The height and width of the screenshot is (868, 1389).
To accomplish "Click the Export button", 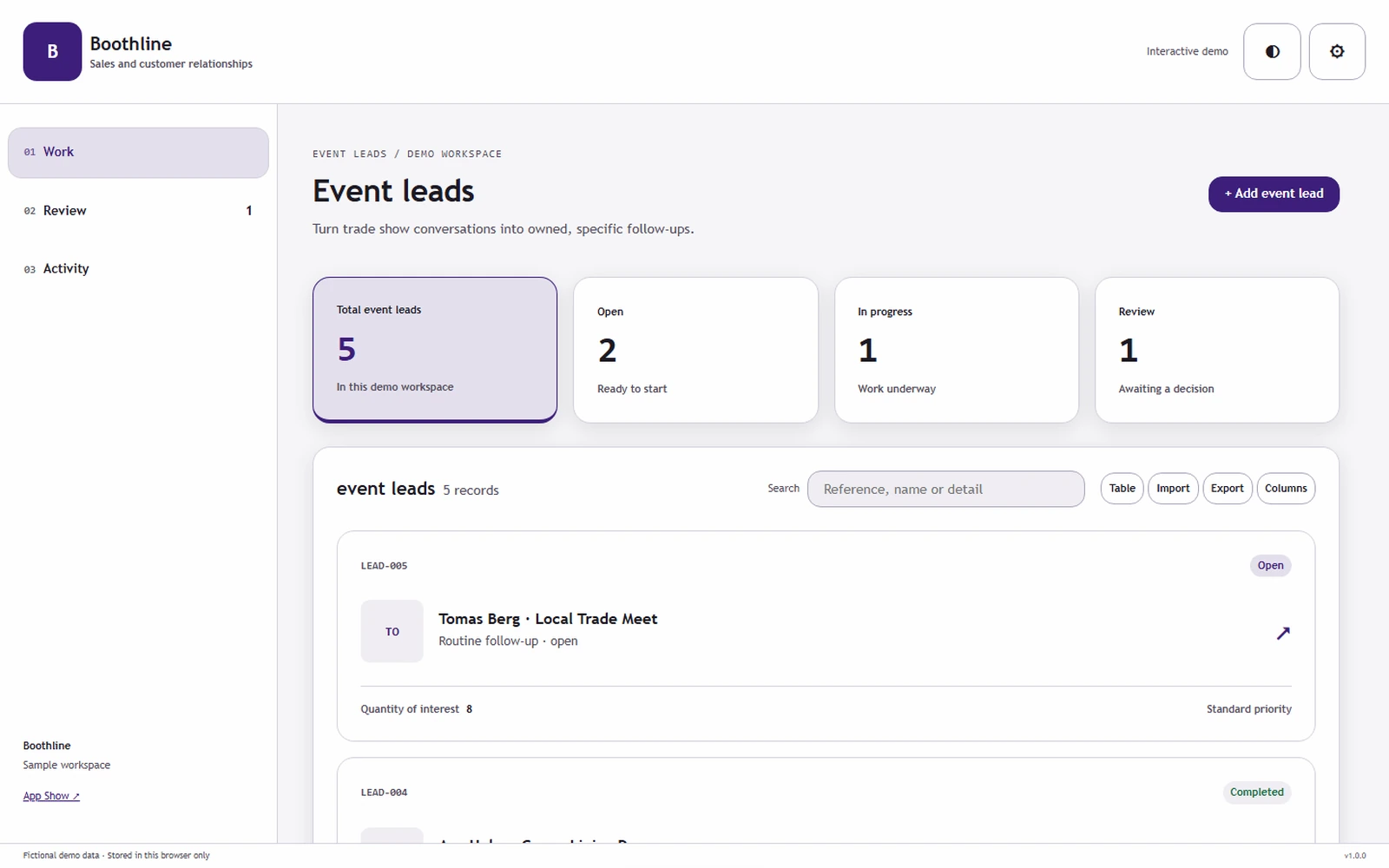I will 1228,489.
